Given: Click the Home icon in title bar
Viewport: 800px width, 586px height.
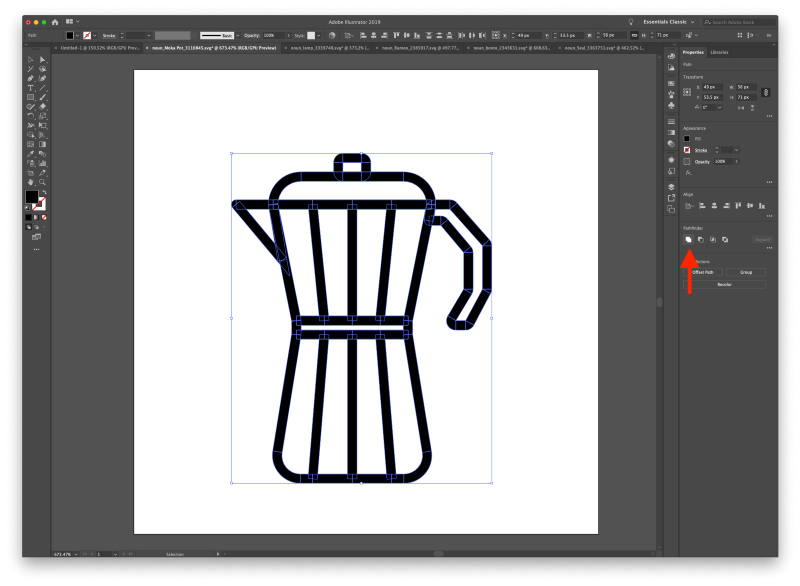Looking at the screenshot, I should (x=55, y=22).
